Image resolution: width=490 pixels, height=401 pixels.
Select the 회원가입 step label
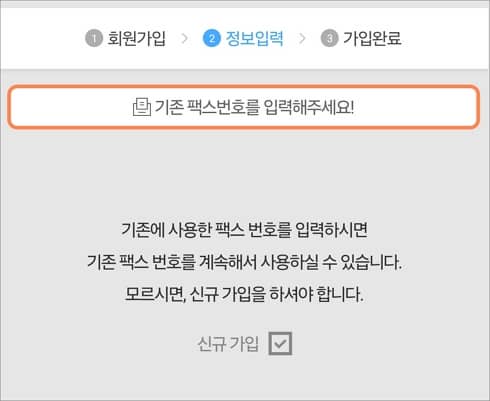pos(136,38)
